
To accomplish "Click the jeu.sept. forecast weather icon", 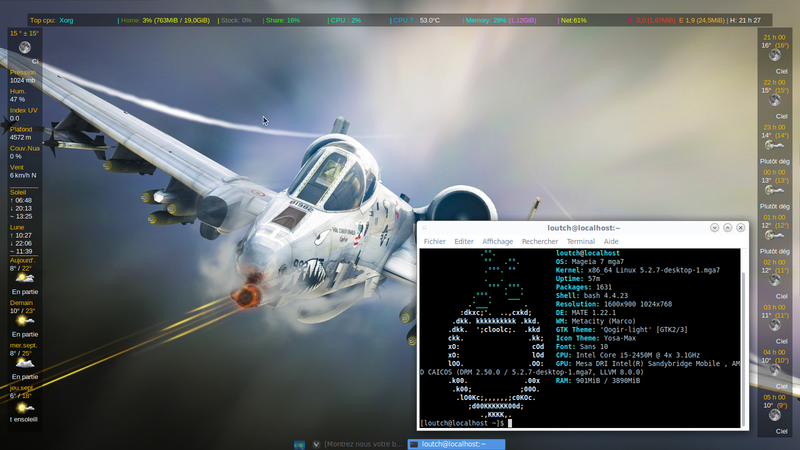I will [24, 407].
